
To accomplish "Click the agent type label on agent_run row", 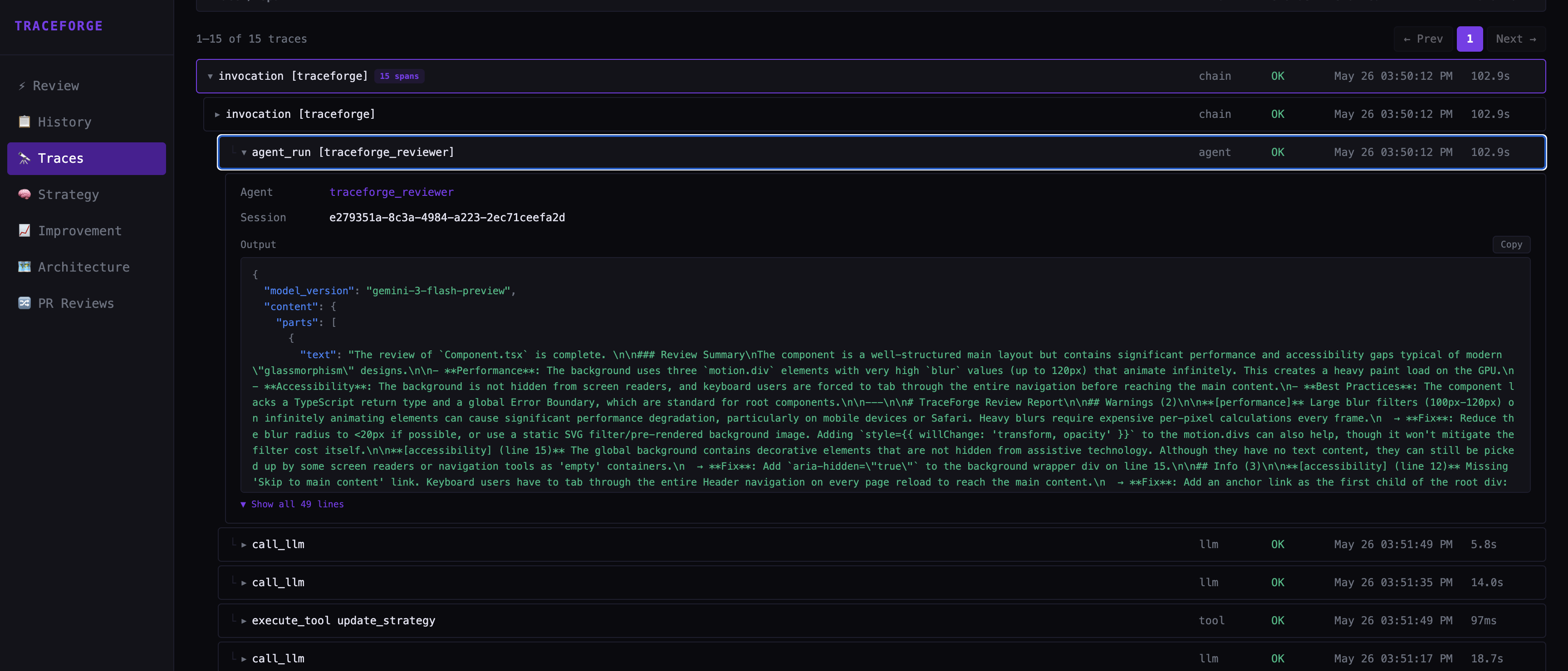I will (x=1215, y=152).
